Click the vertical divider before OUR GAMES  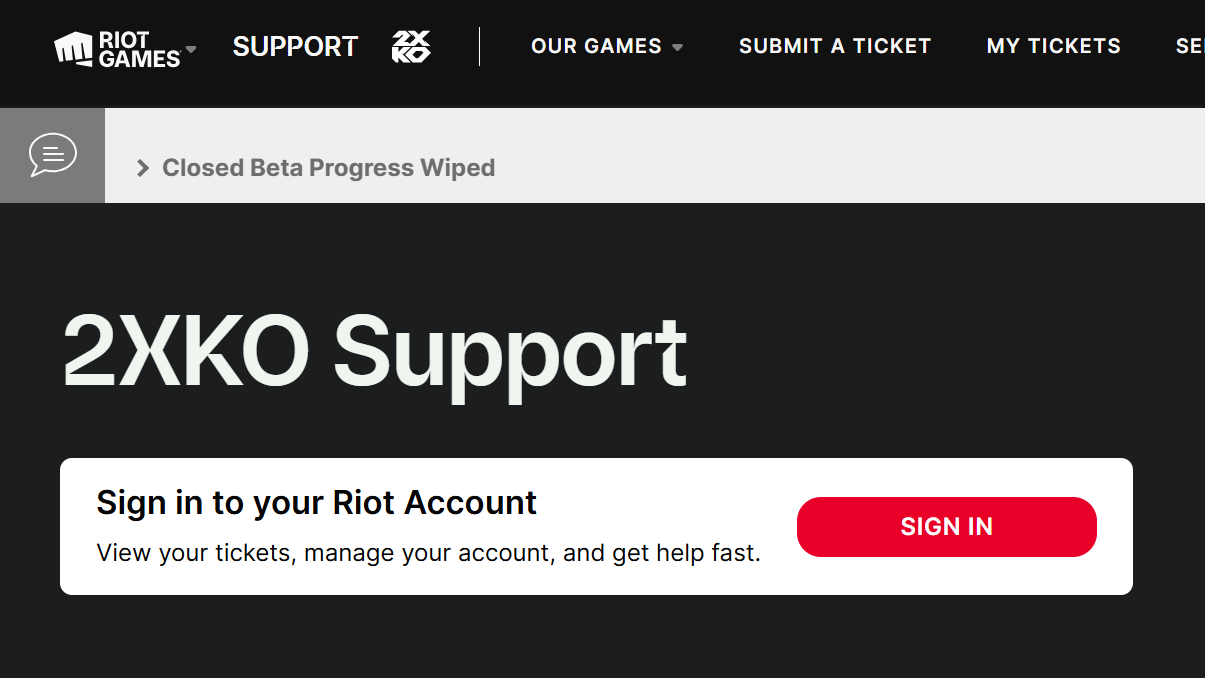point(479,47)
